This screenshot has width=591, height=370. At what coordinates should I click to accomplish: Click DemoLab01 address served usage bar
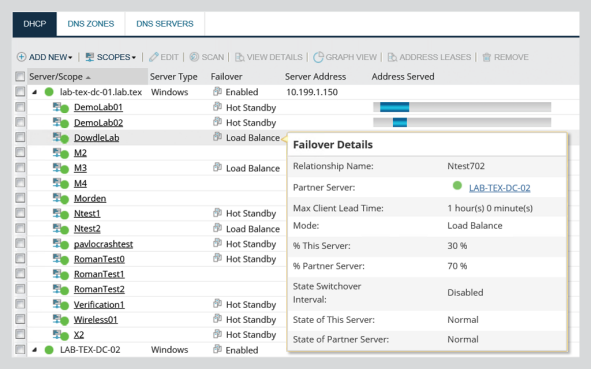(462, 107)
